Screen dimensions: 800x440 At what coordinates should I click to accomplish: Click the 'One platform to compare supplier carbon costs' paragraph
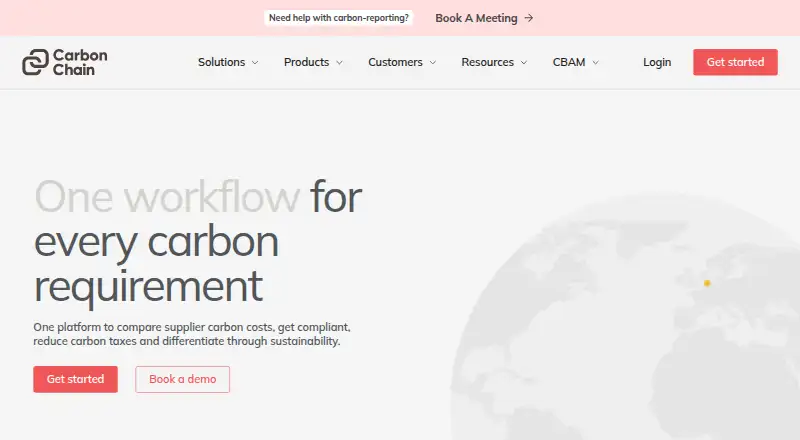tap(192, 334)
